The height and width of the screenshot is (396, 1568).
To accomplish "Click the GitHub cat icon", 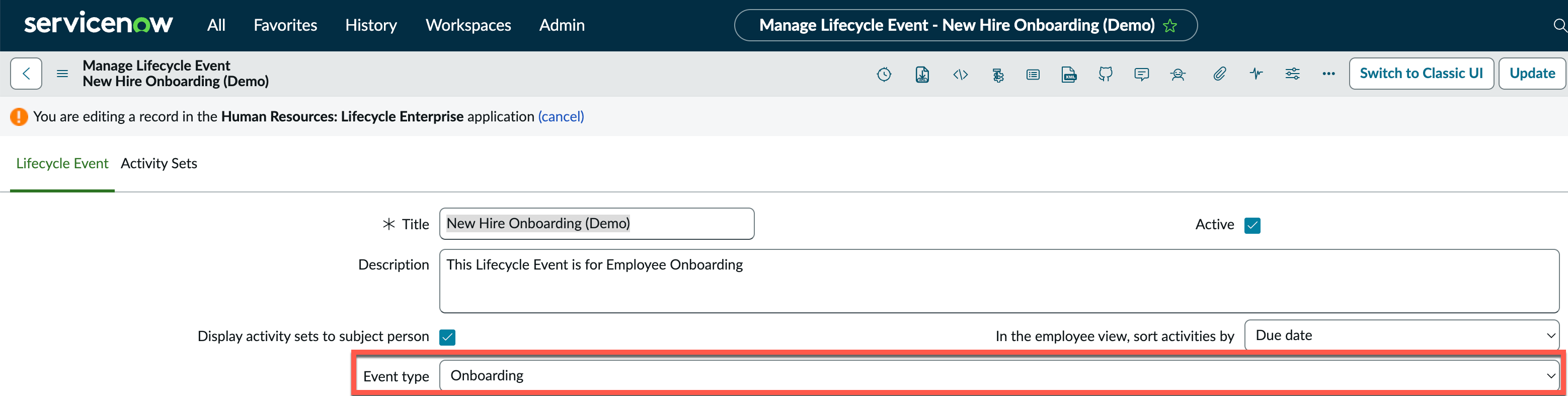I will click(x=1106, y=75).
